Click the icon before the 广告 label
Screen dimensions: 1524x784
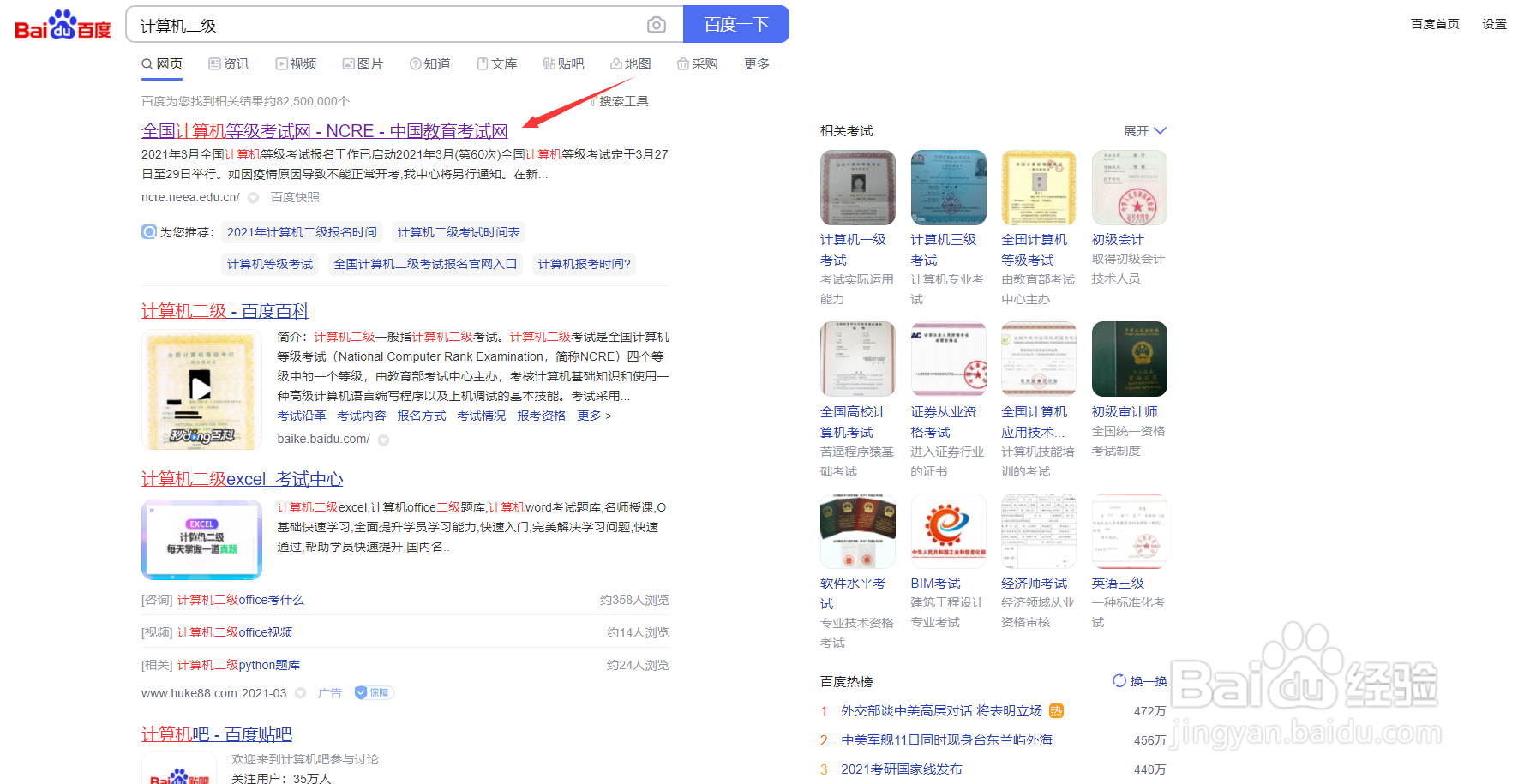301,693
